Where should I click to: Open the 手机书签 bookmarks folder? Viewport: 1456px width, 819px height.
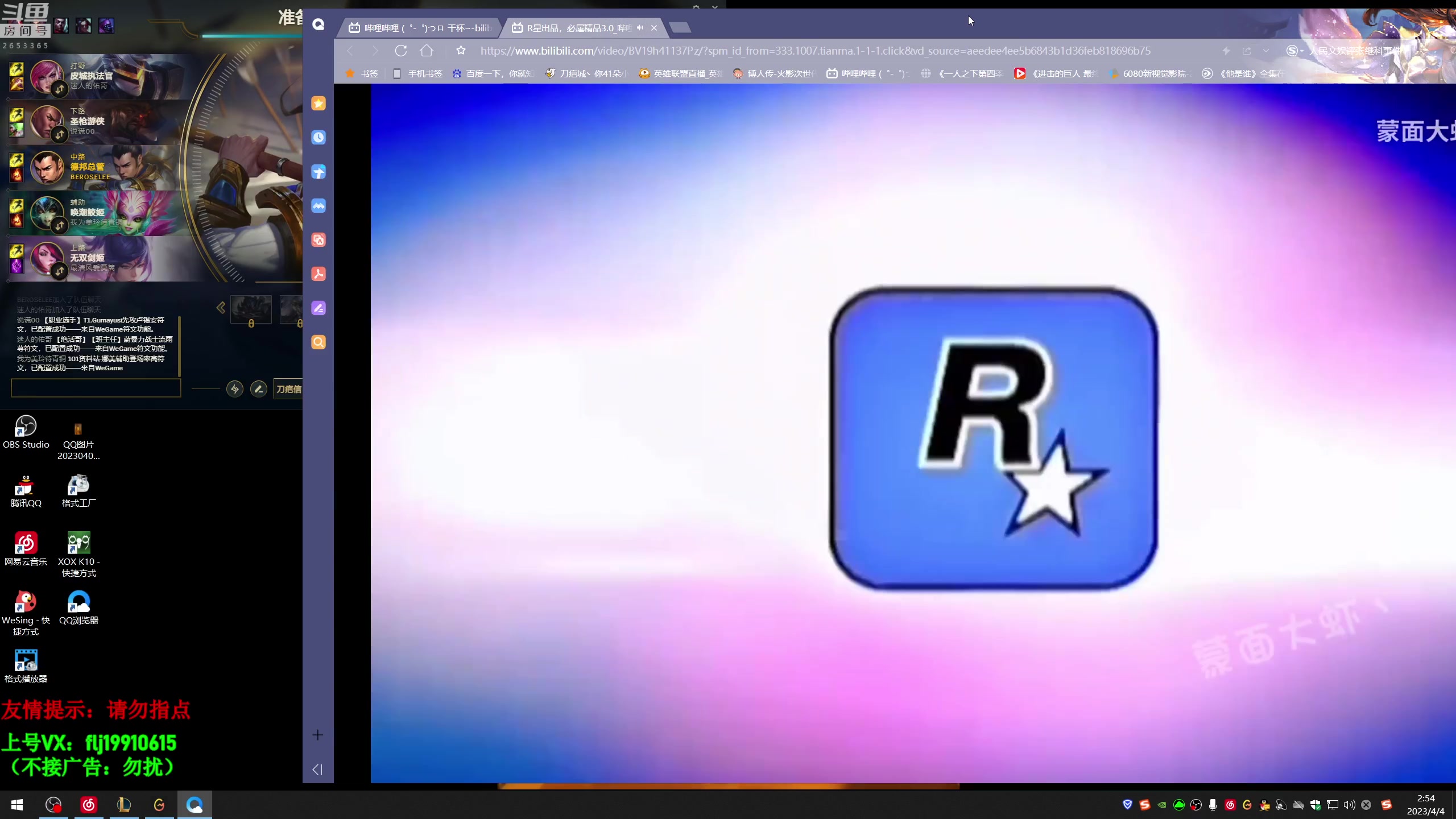pos(418,73)
